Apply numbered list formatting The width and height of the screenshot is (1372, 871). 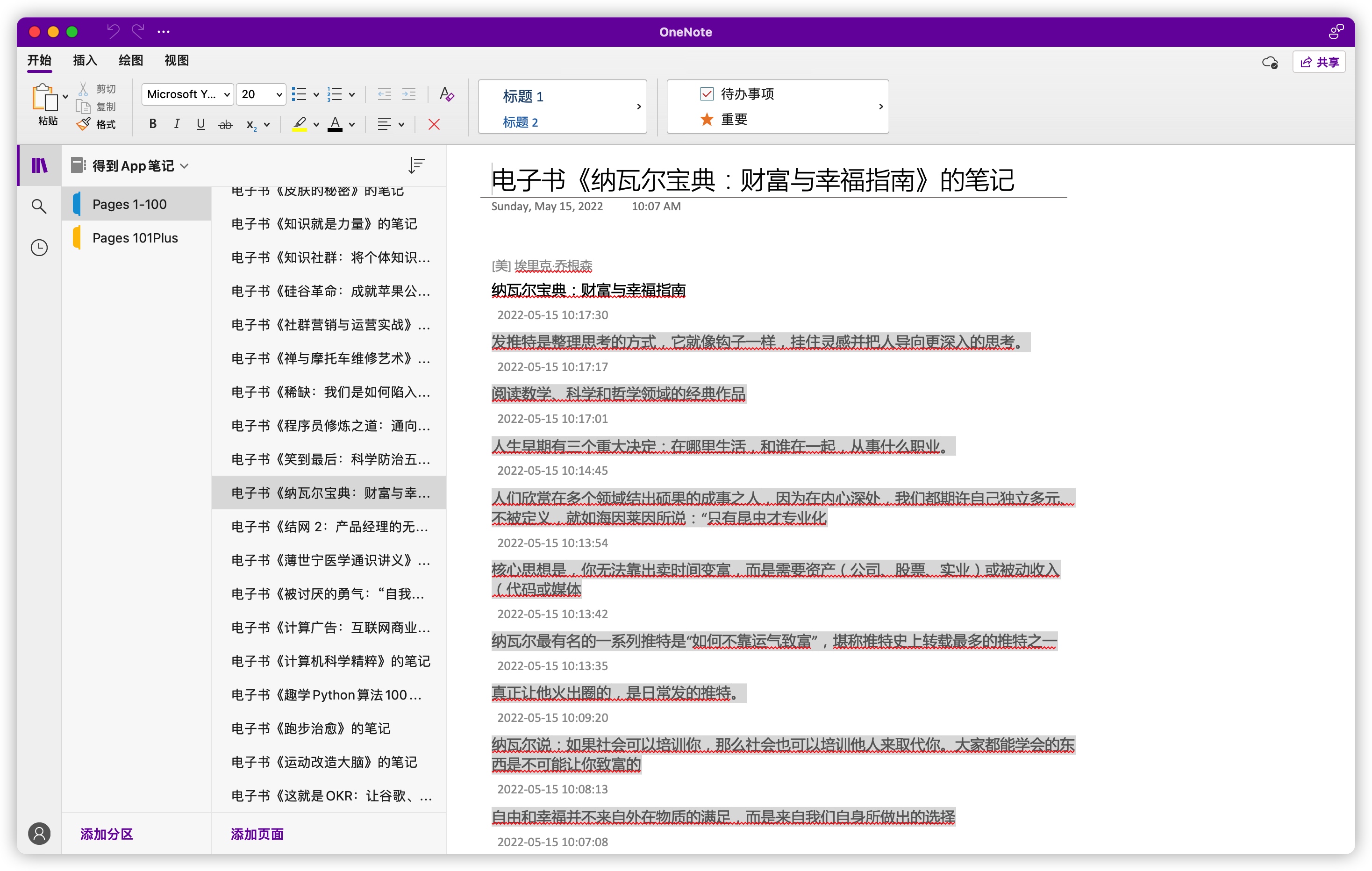click(x=335, y=94)
